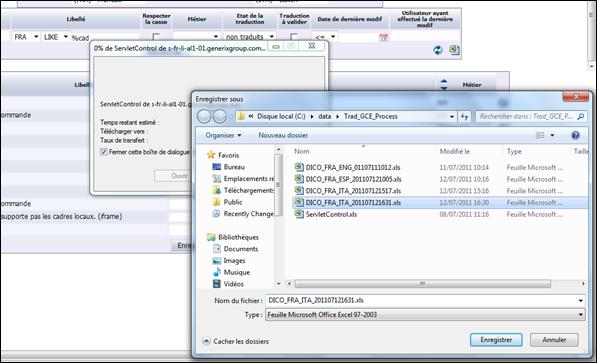Image resolution: width=597 pixels, height=363 pixels.
Task: Open the calendar date picker icon
Action: pos(383,37)
